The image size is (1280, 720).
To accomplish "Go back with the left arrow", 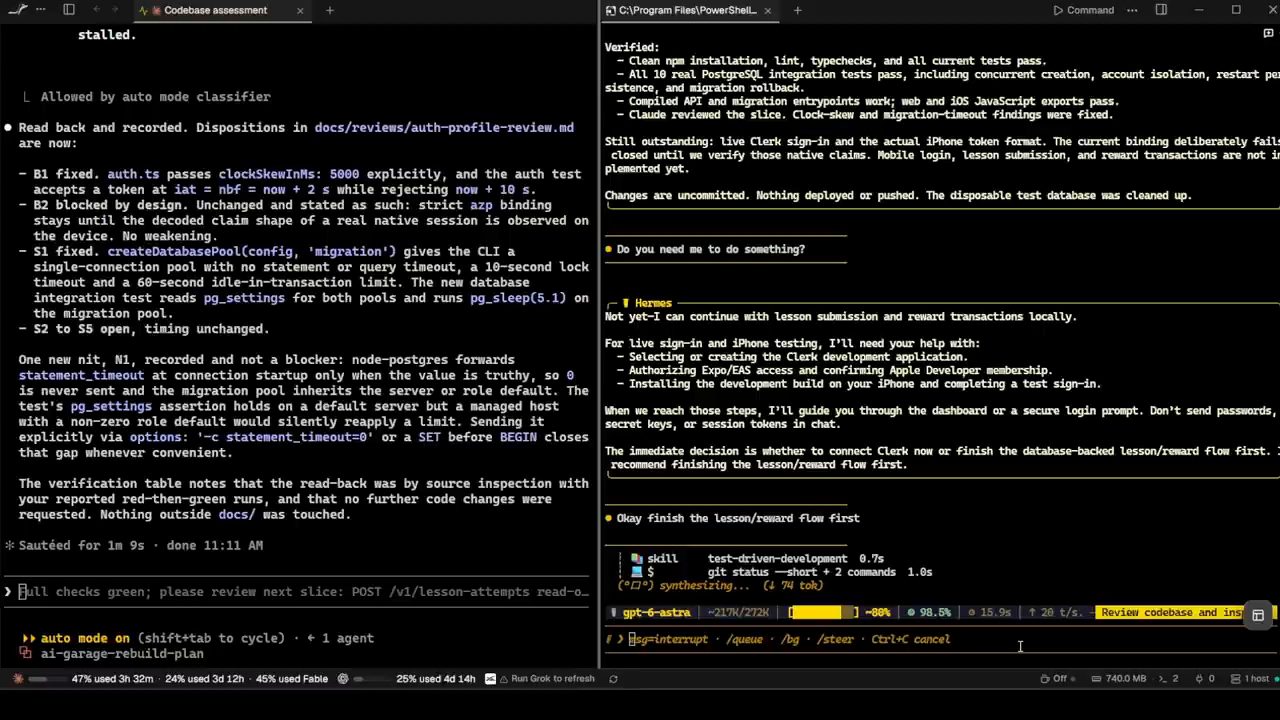I will [96, 10].
